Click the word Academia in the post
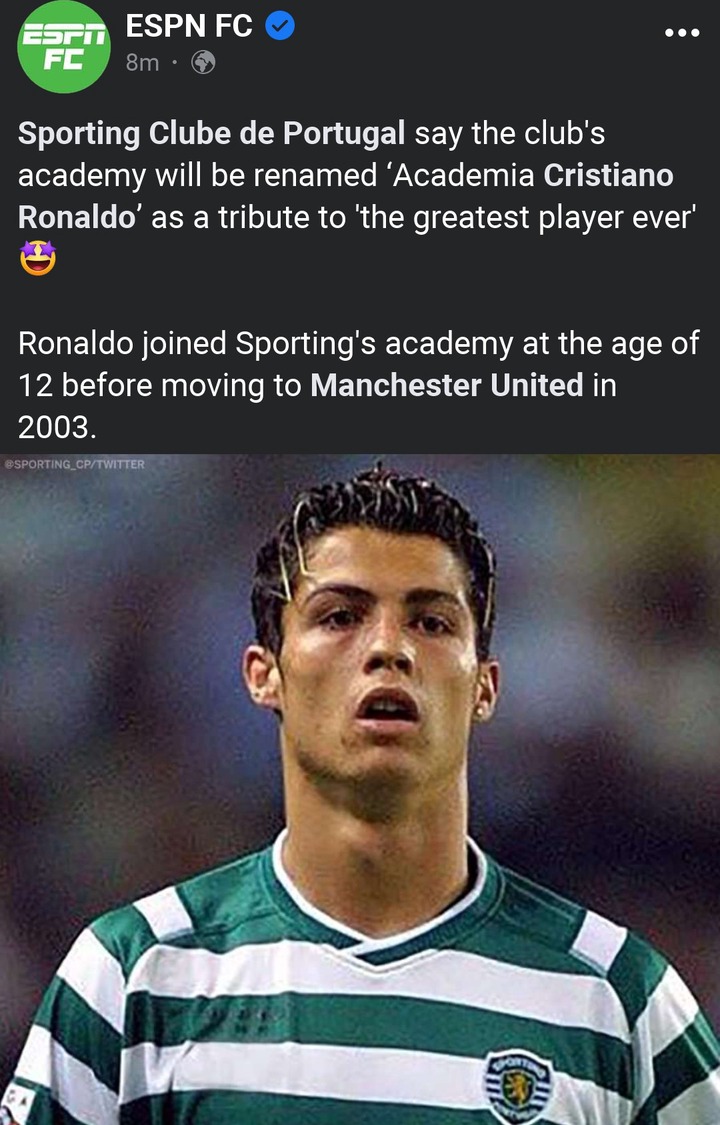 tap(463, 175)
